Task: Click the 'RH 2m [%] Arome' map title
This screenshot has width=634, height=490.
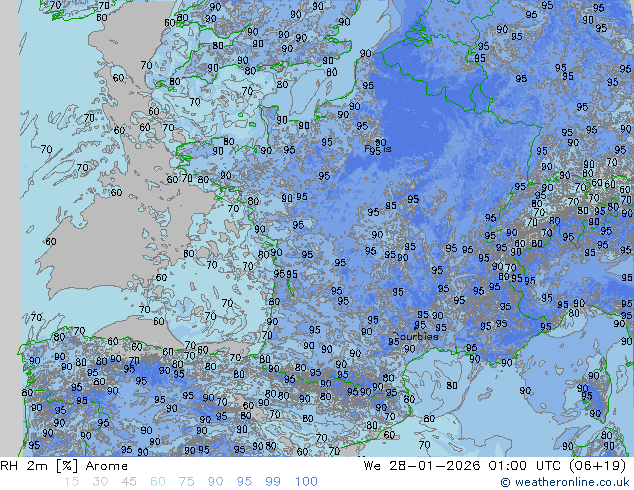Action: [64, 466]
